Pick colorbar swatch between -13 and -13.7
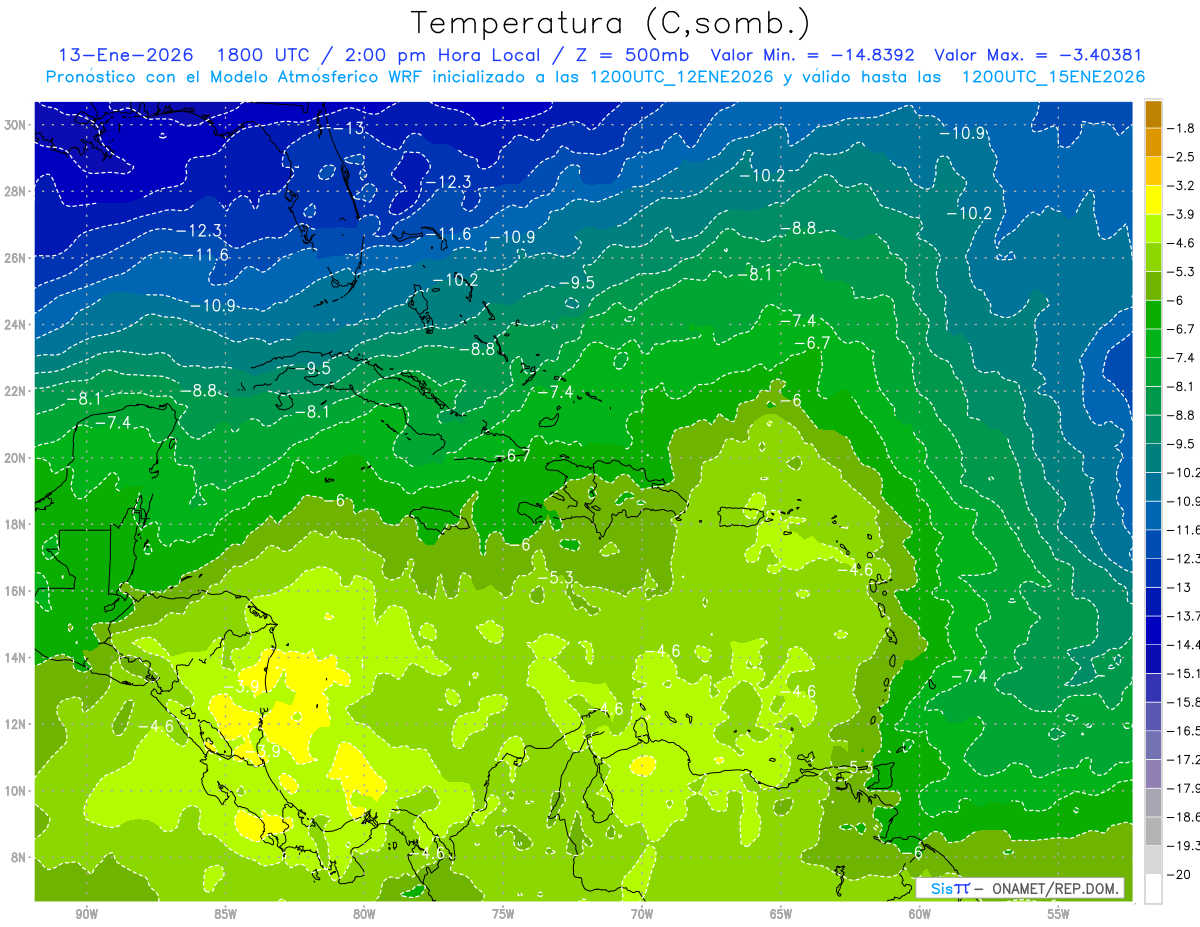 pos(1153,601)
